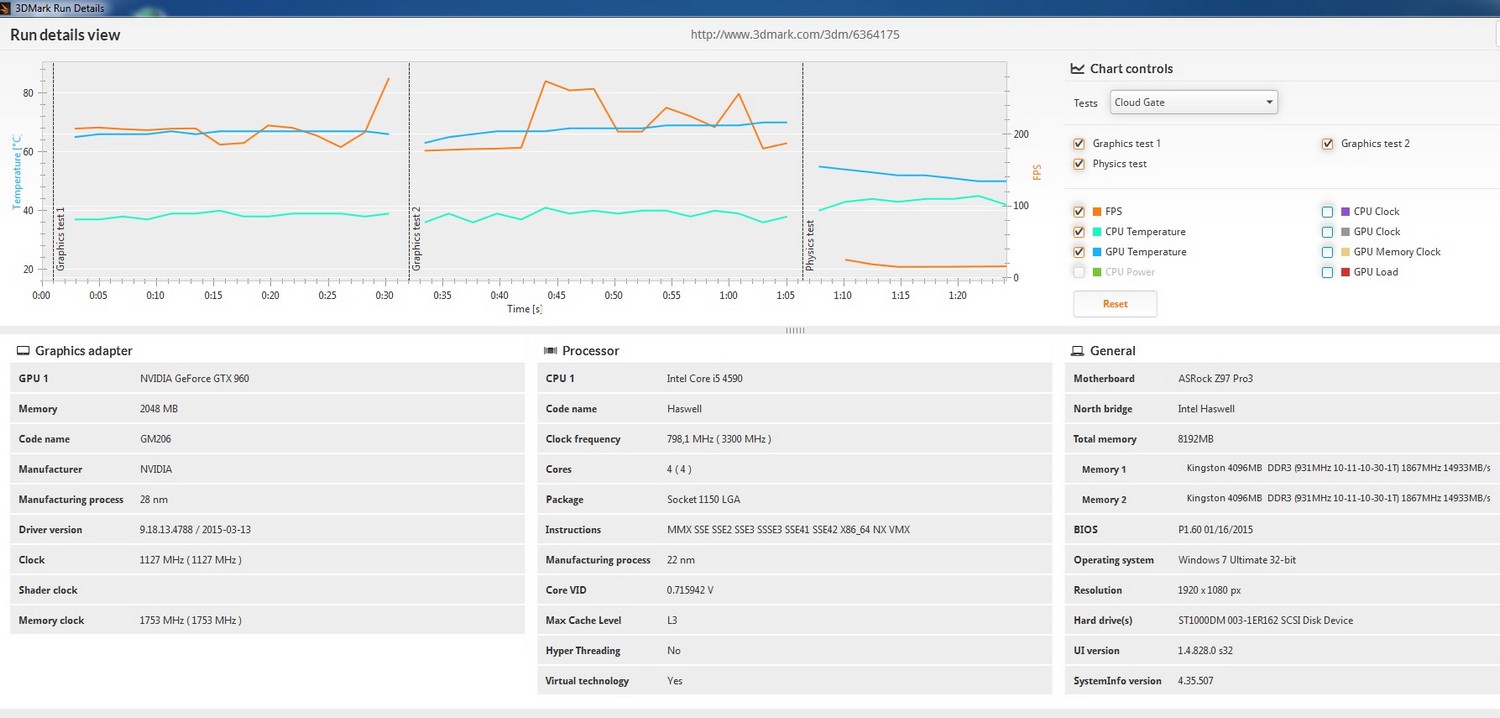Click the Graphics adapter monitor icon
The width and height of the screenshot is (1500, 718).
coord(23,351)
